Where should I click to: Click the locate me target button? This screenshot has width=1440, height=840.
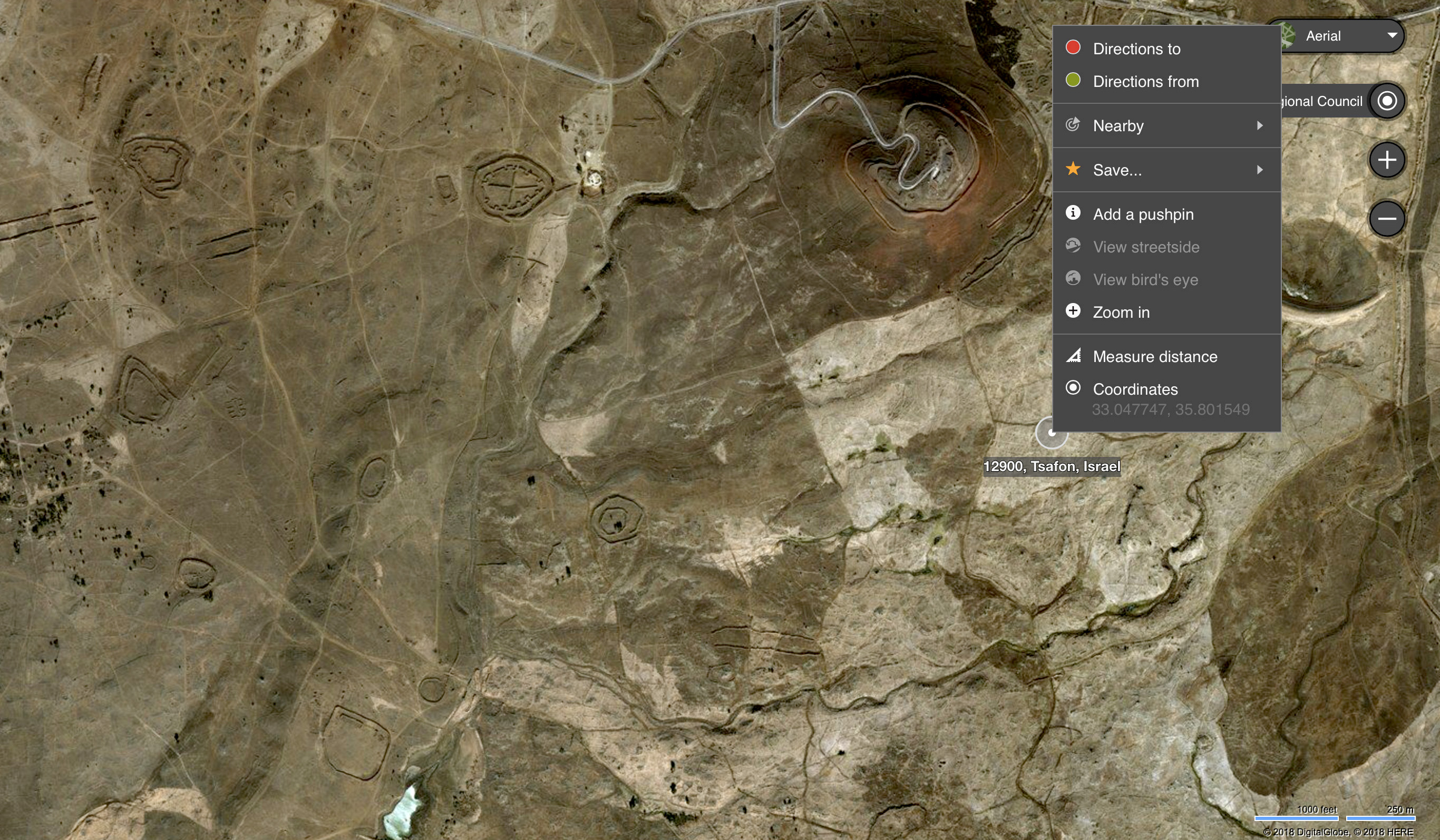click(1386, 101)
